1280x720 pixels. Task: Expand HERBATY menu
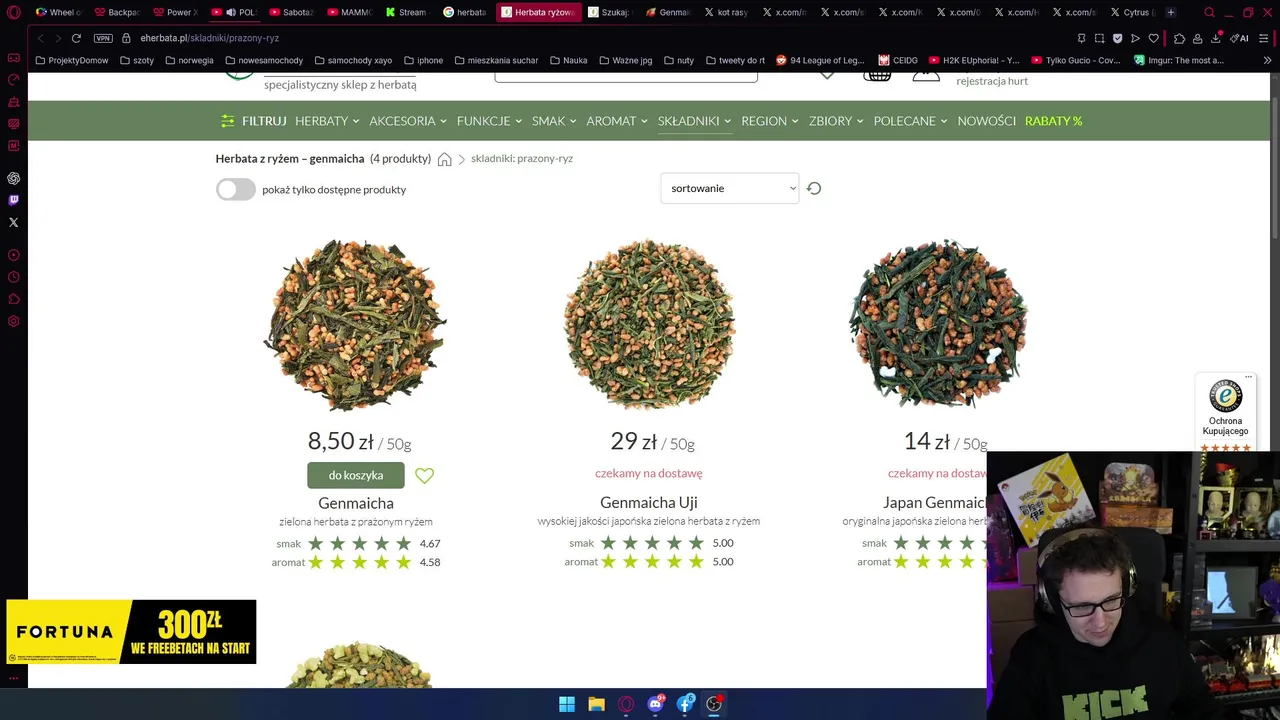(327, 121)
